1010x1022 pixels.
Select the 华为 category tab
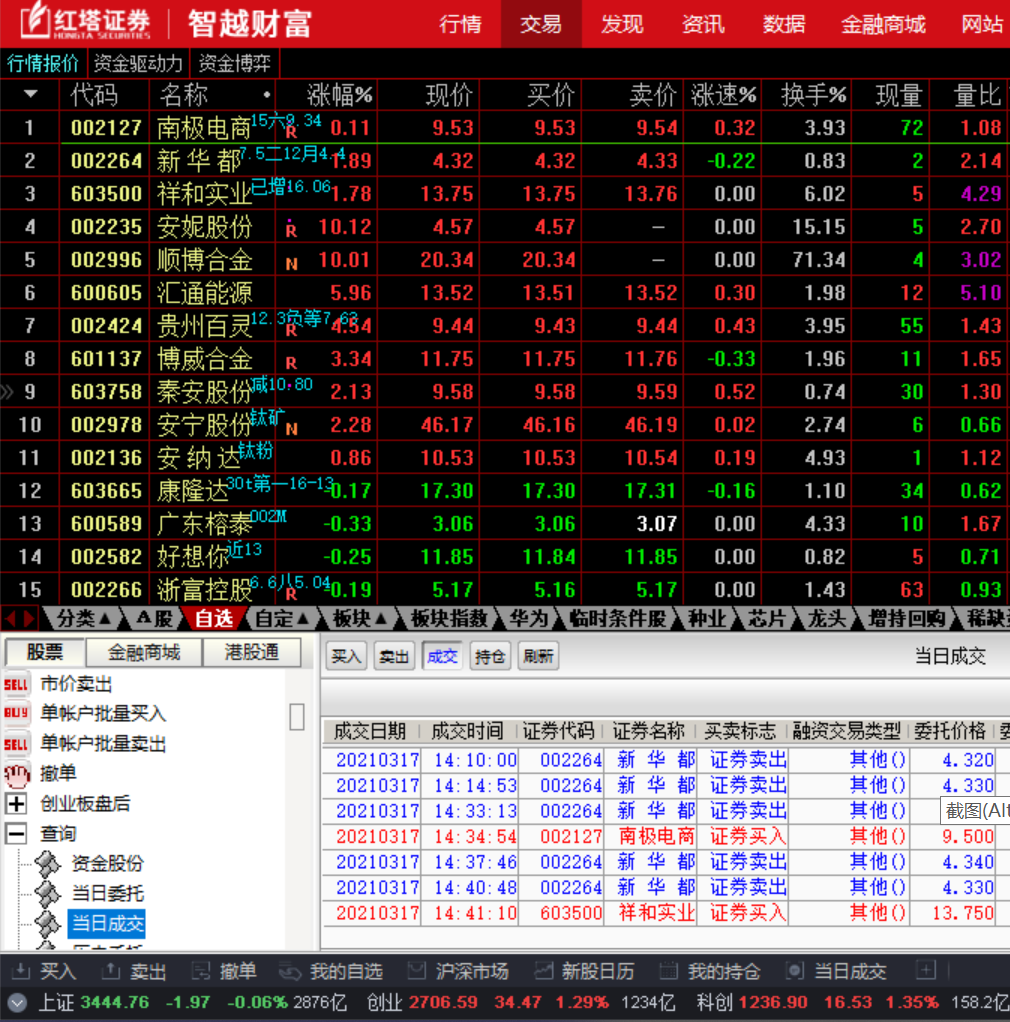(528, 618)
